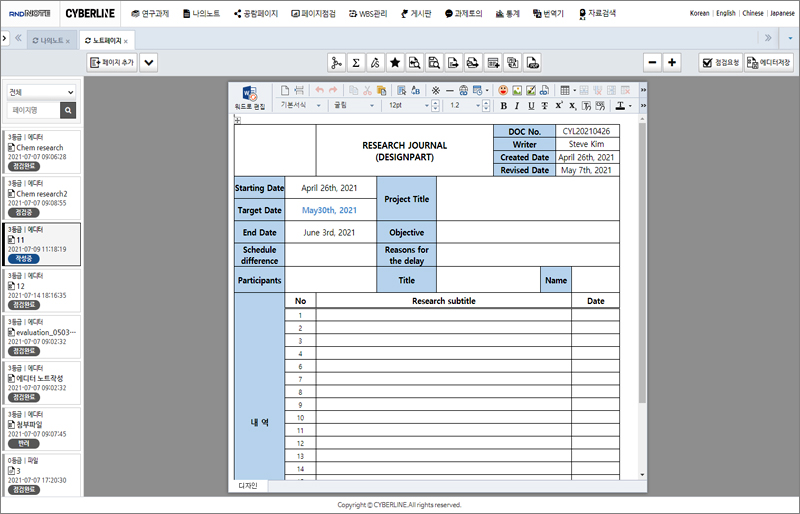The image size is (800, 514).
Task: Click the Bold formatting button
Action: pos(503,105)
